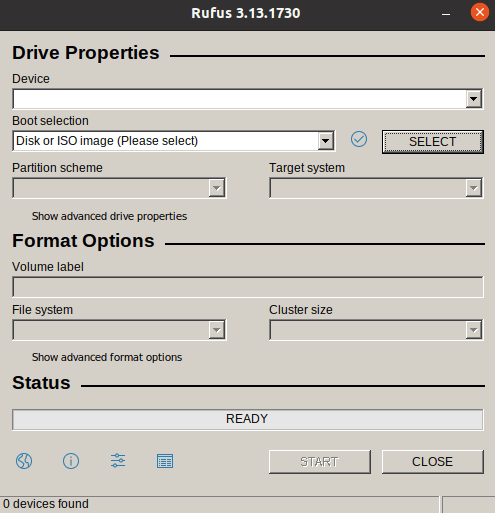Click the READY progress bar

coord(248,420)
